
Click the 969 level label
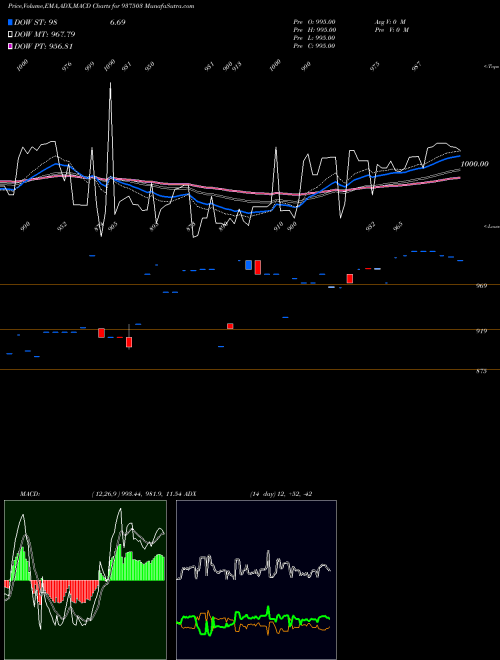pyautogui.click(x=482, y=286)
